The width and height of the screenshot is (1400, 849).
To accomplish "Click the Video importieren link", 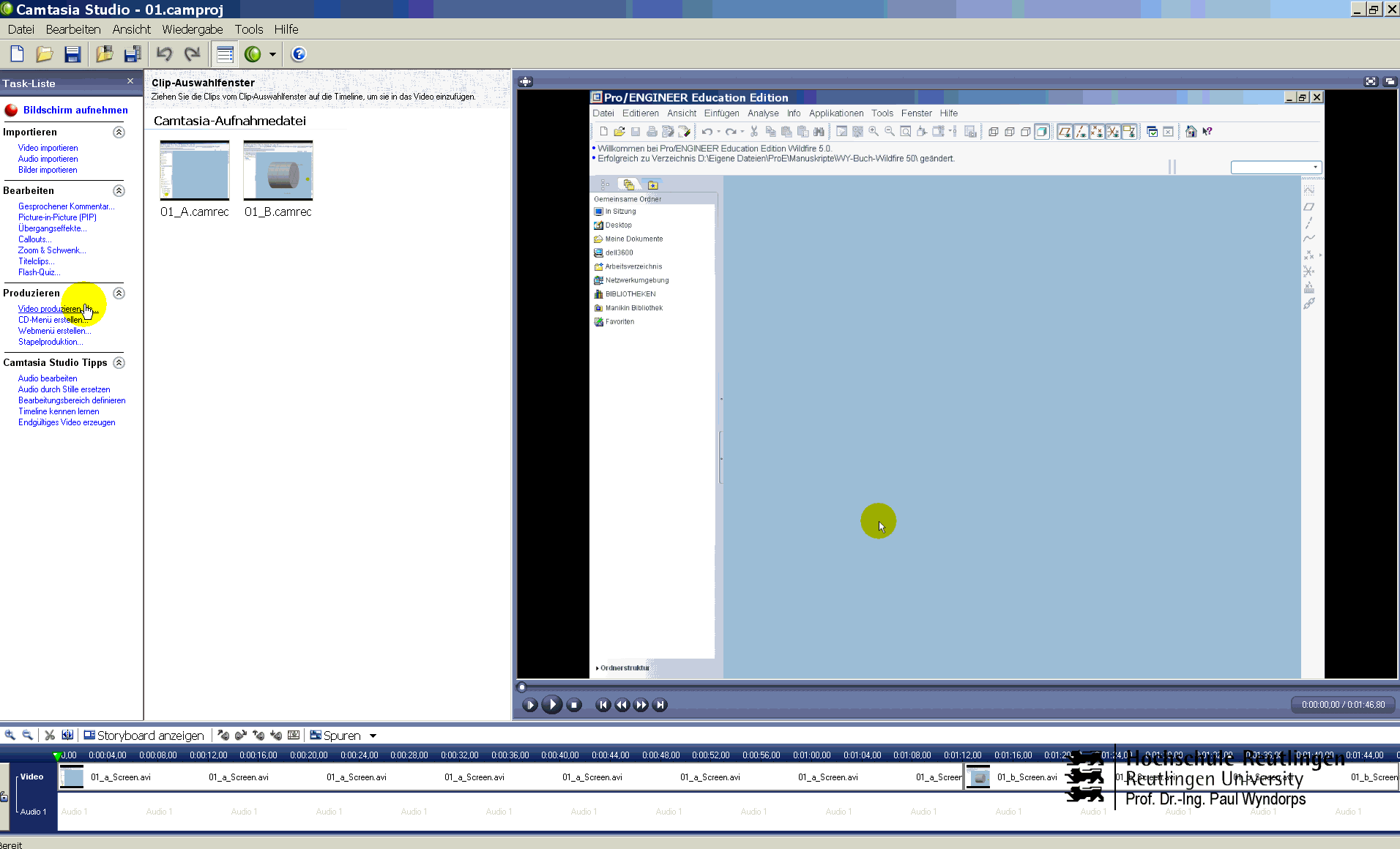I will 48,148.
